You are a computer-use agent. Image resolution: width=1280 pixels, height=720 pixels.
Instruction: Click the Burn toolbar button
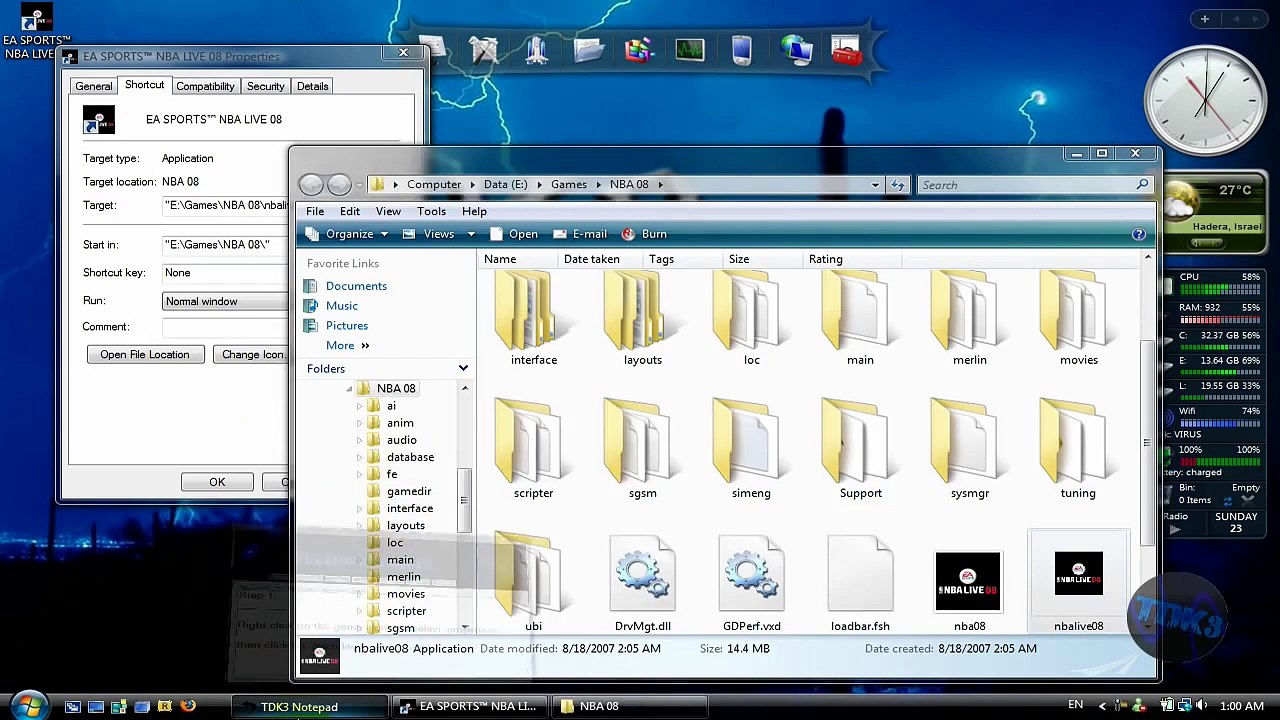point(644,234)
